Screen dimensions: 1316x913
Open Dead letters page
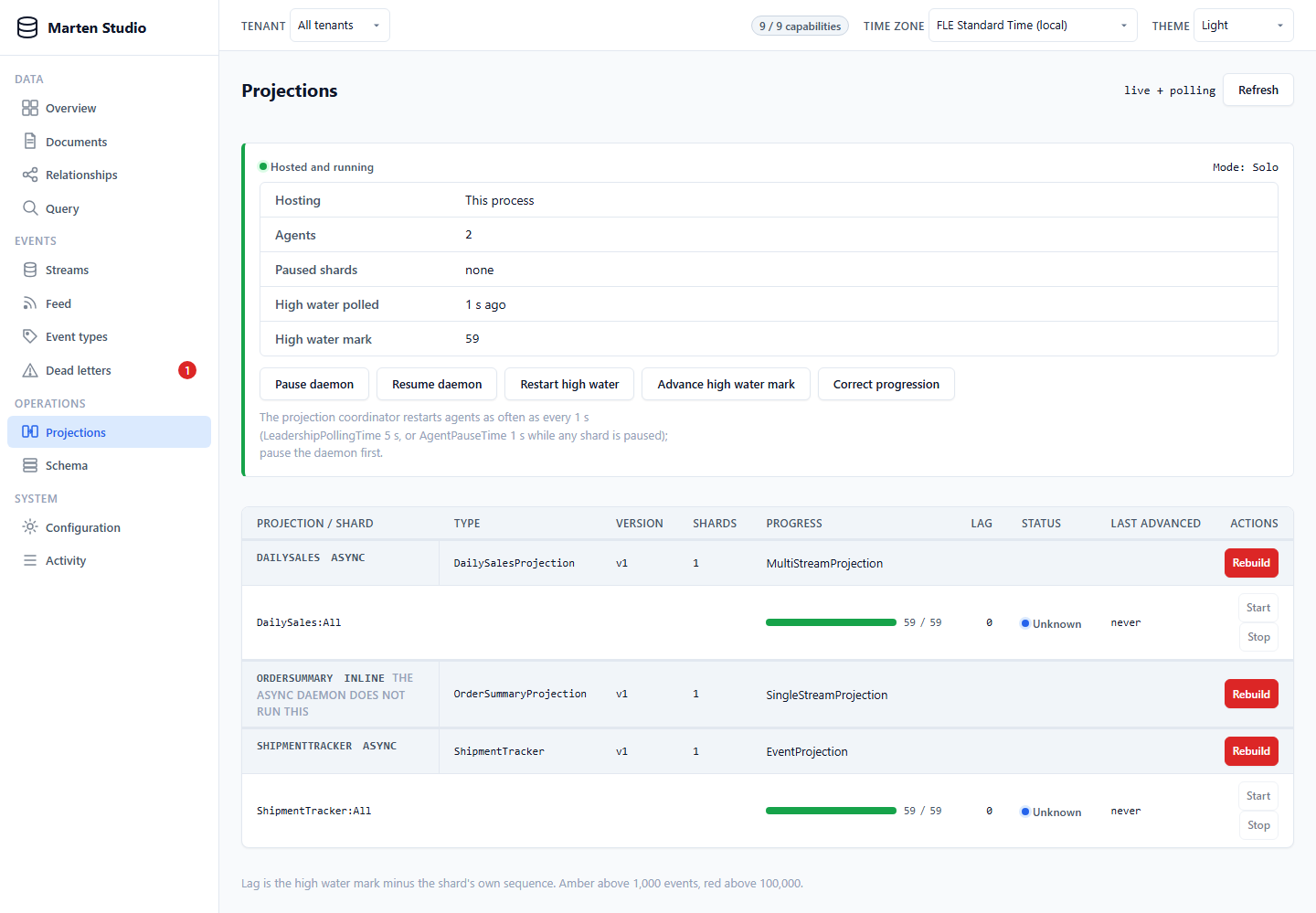click(109, 370)
